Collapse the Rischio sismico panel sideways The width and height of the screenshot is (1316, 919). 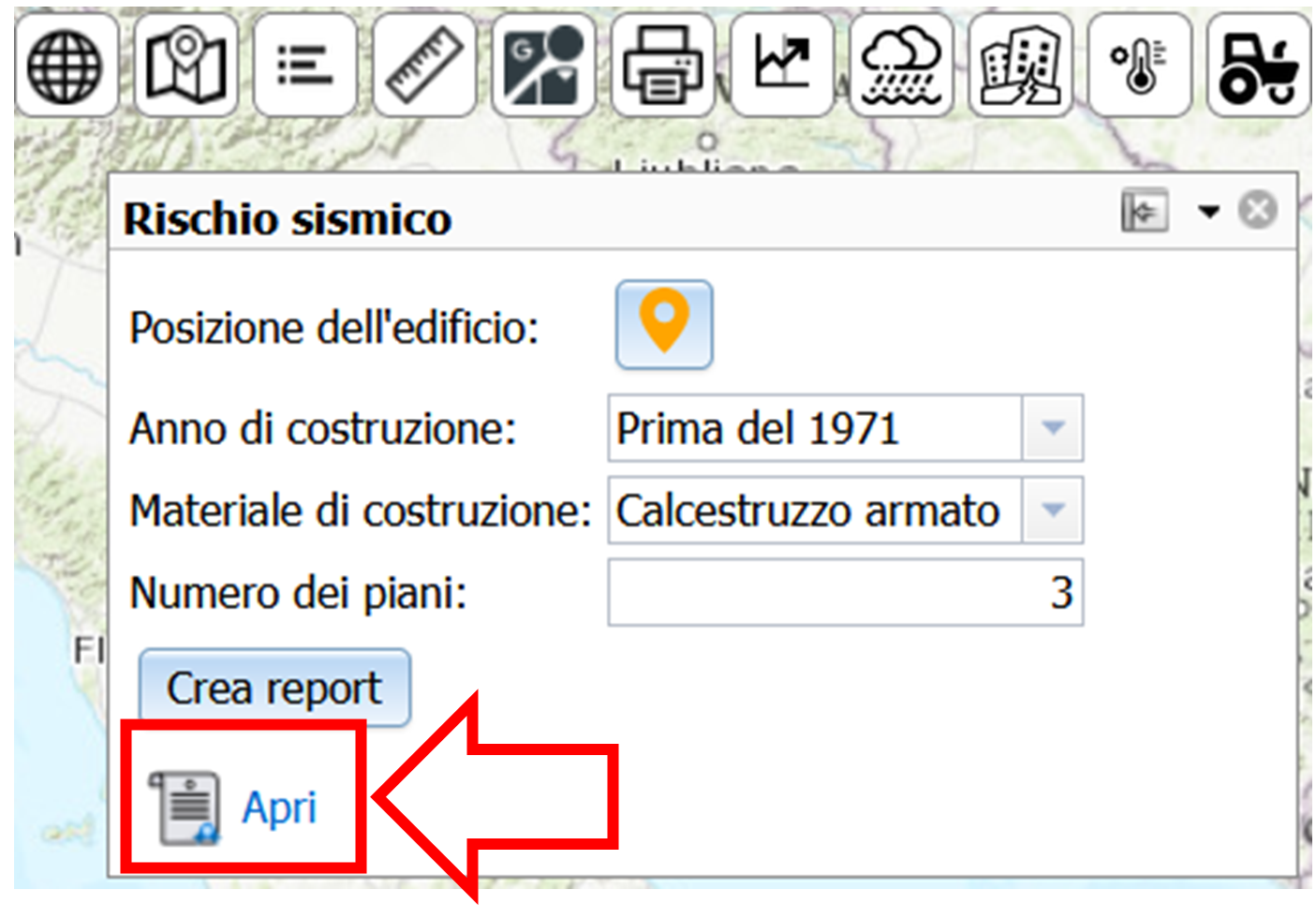point(1145,211)
